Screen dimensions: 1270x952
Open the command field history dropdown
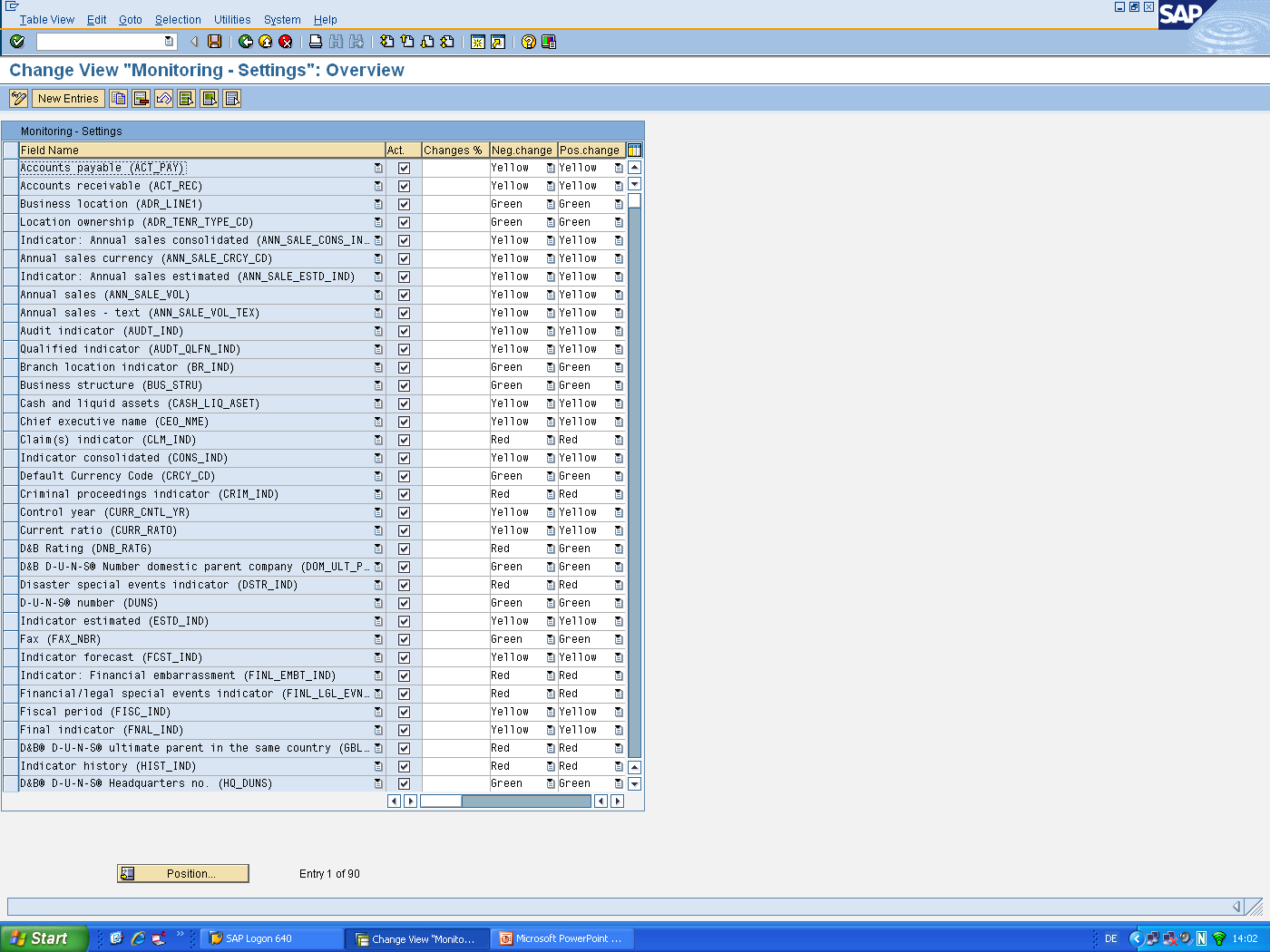(x=169, y=42)
